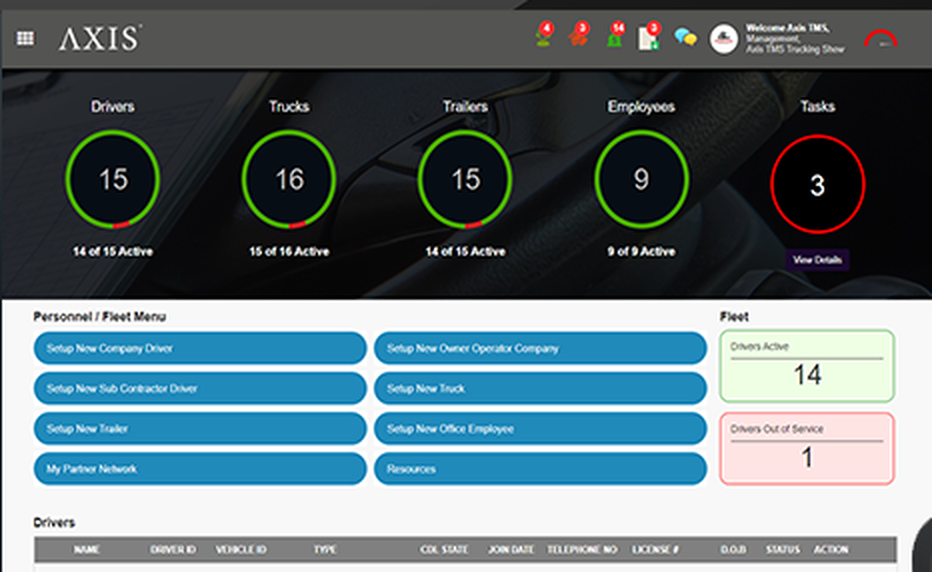Open orange notification icon with badge 3
This screenshot has height=572, width=932.
578,35
